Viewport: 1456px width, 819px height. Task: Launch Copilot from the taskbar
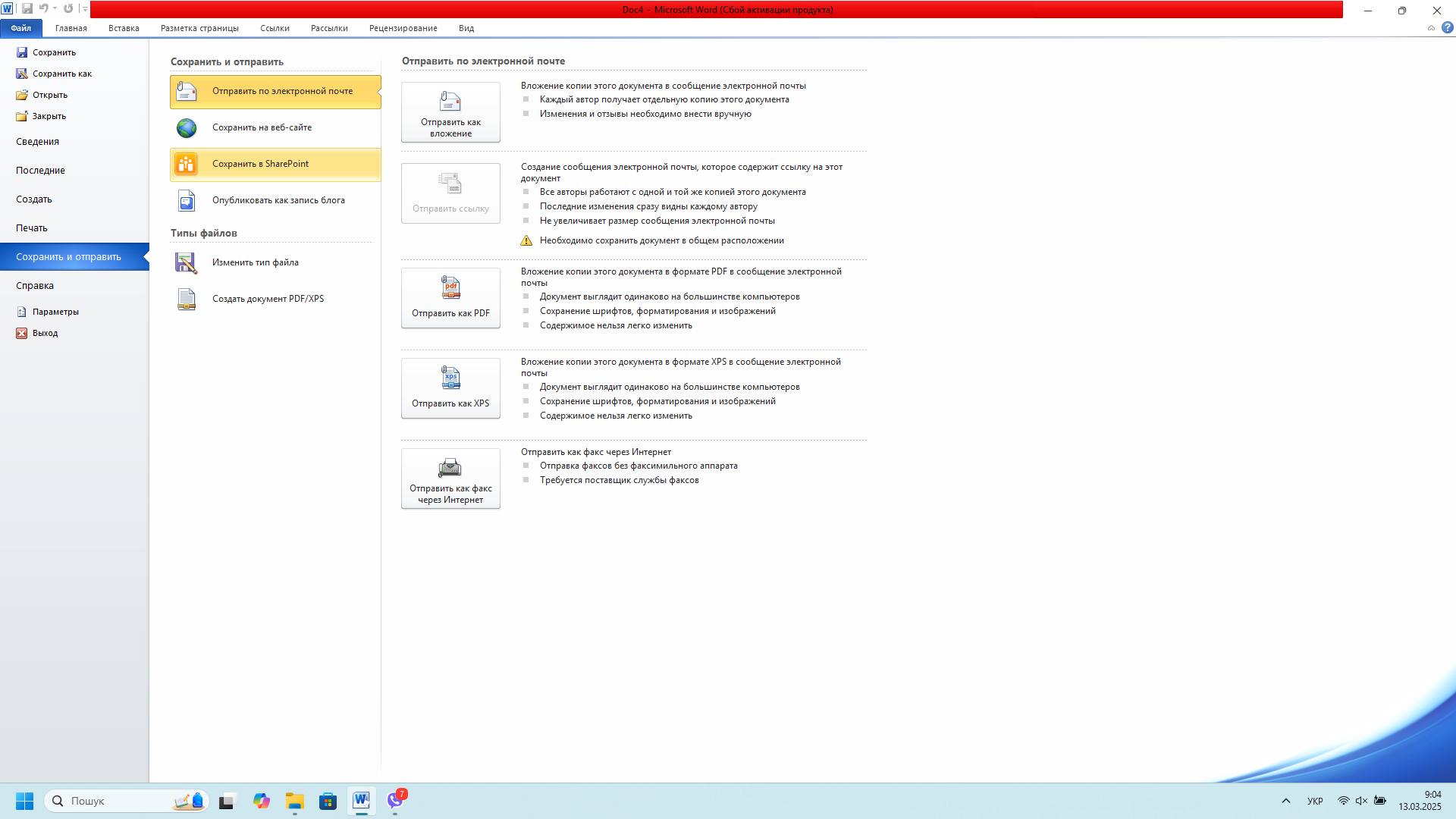[x=262, y=801]
